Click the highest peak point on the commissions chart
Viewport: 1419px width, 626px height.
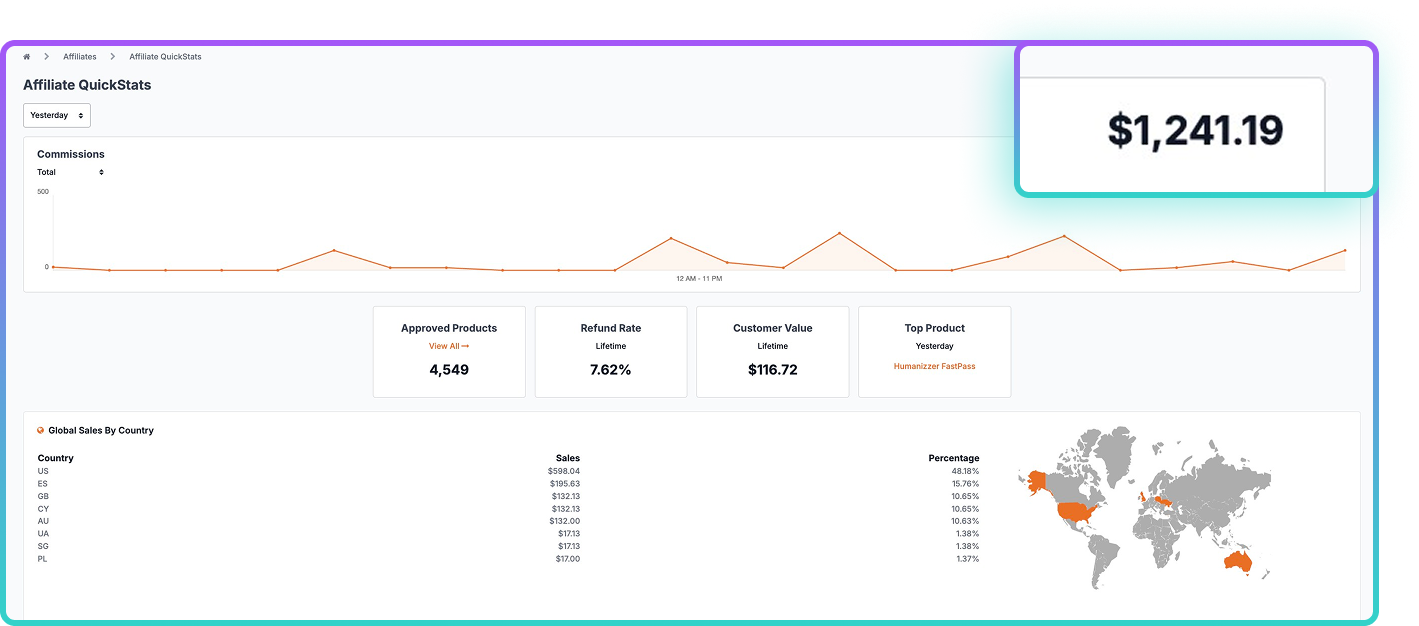point(839,234)
